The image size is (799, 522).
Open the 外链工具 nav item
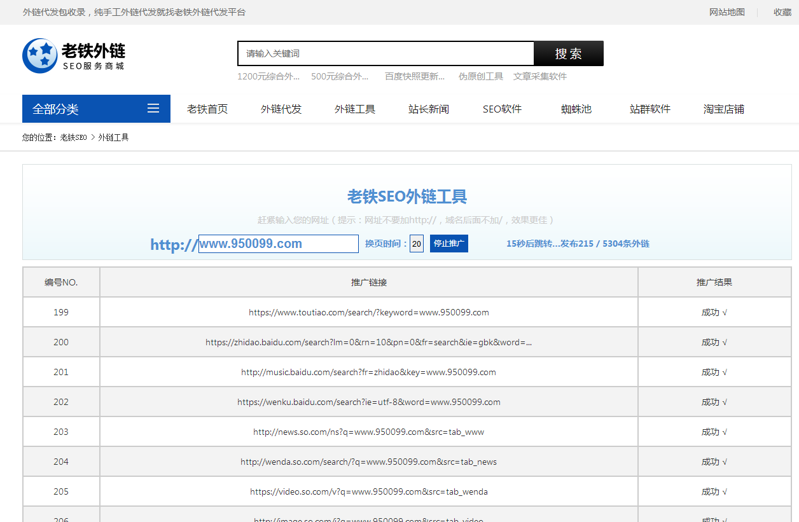coord(355,109)
